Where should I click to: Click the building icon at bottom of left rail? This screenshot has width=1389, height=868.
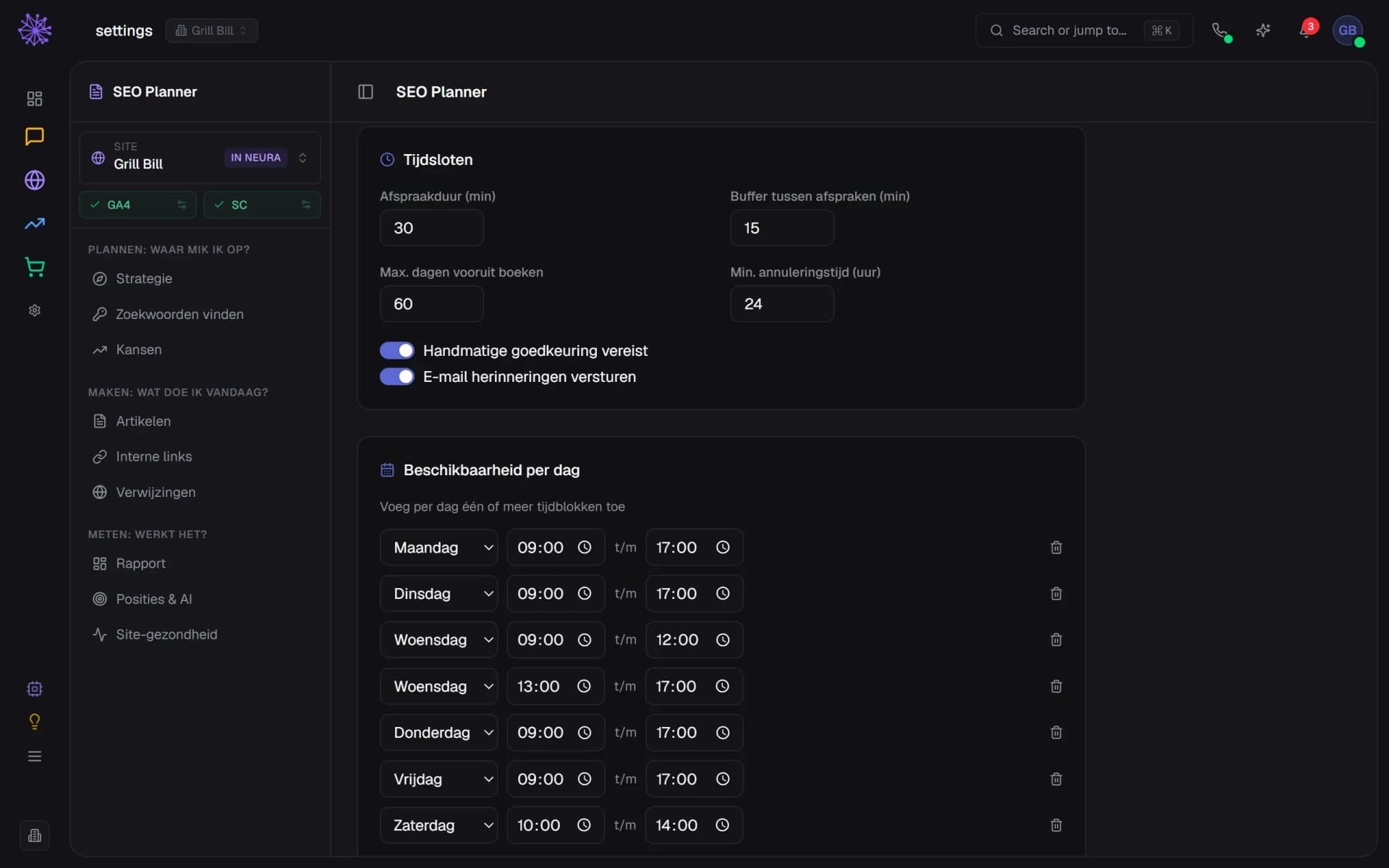coord(35,836)
